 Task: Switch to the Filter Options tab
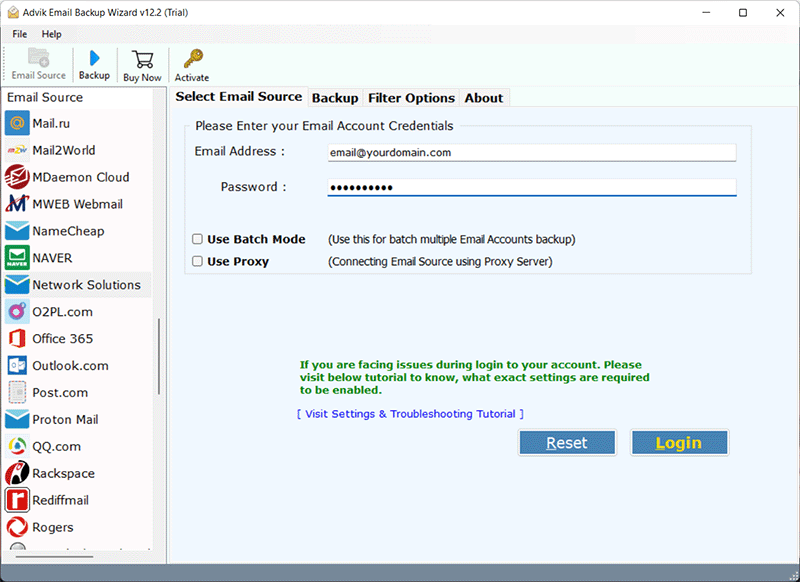[411, 98]
